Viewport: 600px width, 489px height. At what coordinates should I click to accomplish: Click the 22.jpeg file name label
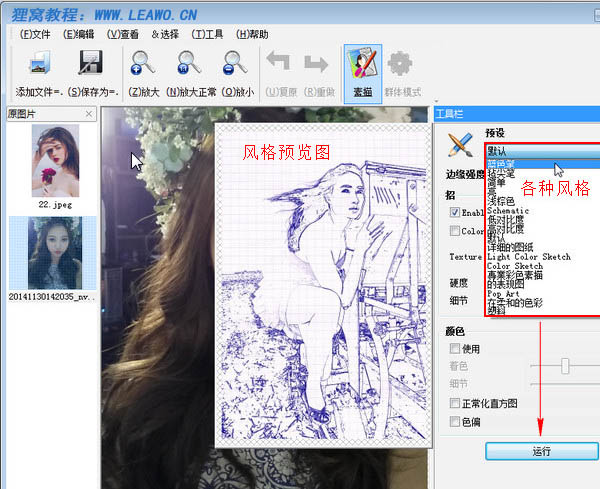55,205
